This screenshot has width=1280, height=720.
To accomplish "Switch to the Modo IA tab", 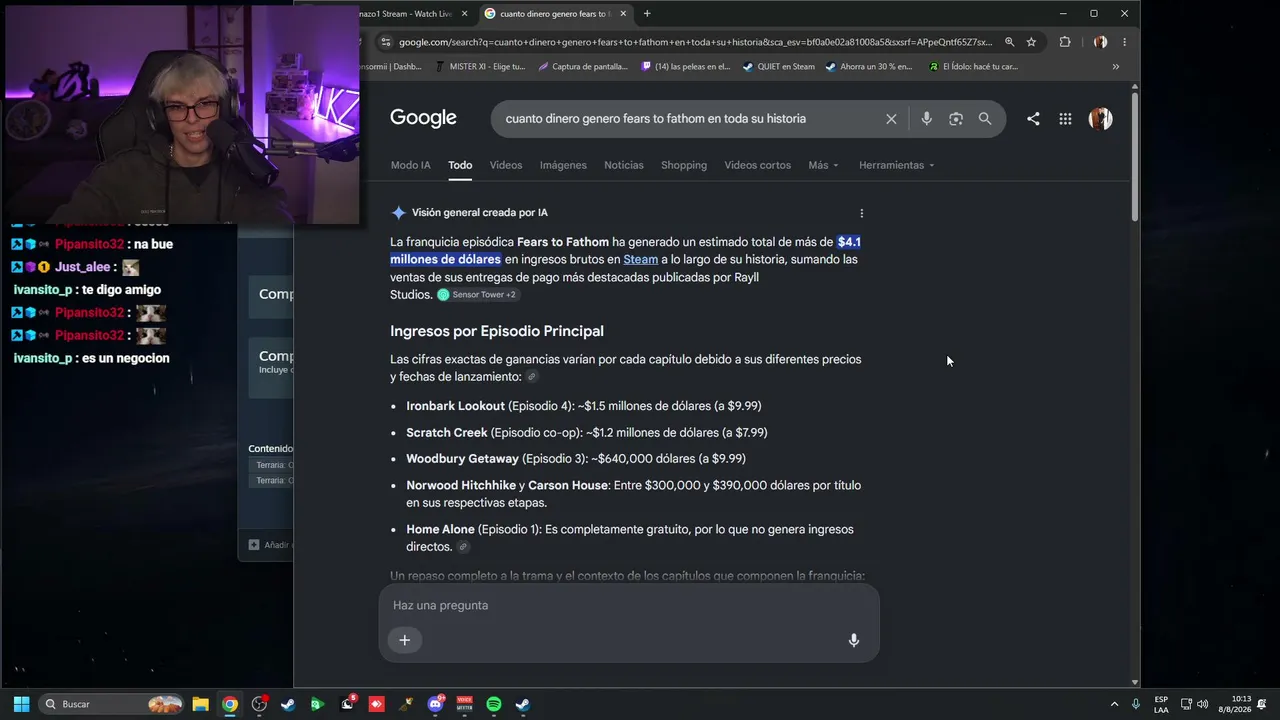I will [410, 165].
